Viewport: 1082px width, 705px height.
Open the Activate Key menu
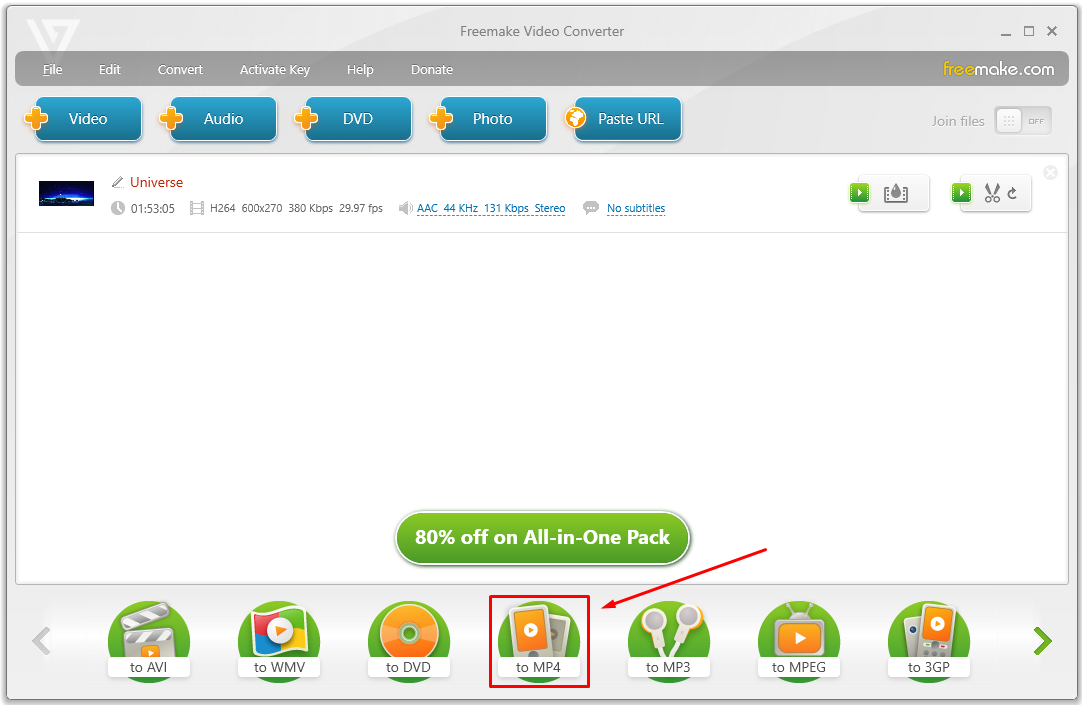tap(275, 70)
